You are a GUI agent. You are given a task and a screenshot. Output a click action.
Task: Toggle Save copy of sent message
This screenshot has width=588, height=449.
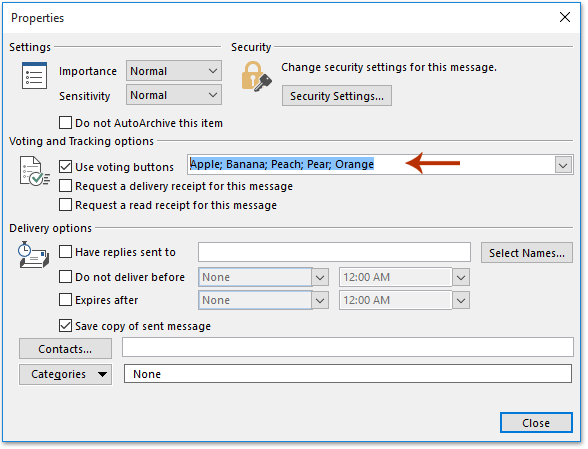[65, 326]
